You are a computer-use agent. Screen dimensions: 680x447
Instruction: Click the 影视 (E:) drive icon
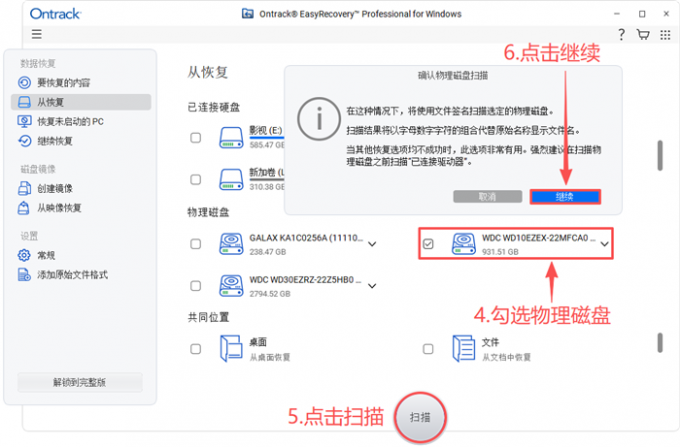point(231,137)
